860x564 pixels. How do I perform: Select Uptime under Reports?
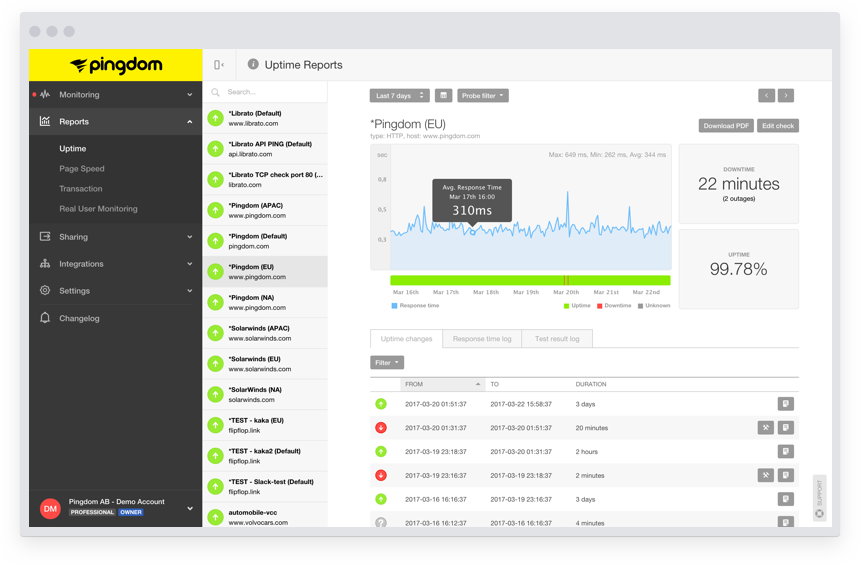(x=72, y=148)
